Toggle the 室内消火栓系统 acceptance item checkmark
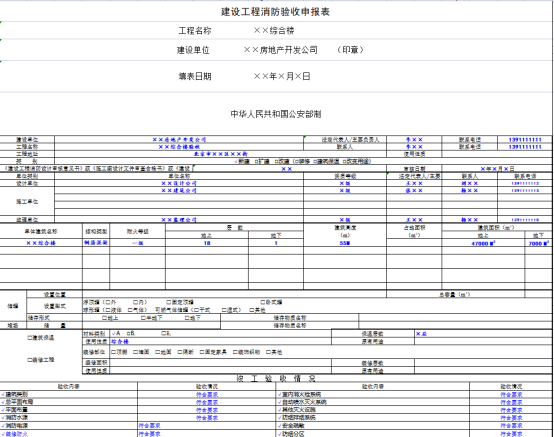This screenshot has width=554, height=437. (279, 394)
